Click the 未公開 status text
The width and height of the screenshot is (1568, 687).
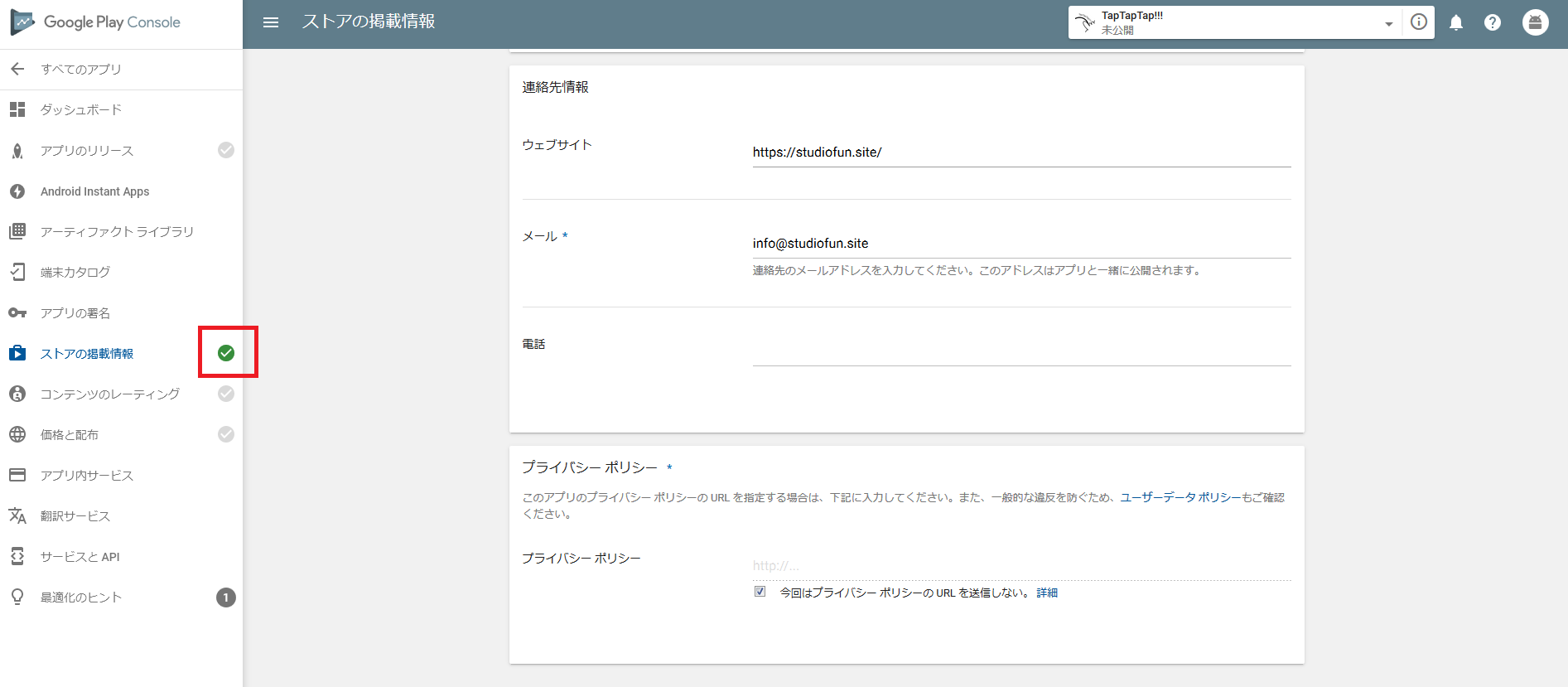tap(1117, 30)
